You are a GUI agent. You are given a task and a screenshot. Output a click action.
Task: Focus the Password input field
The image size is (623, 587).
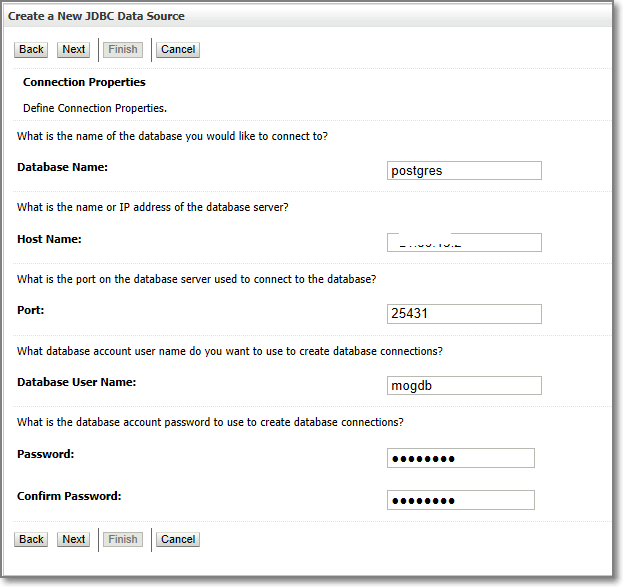click(461, 458)
